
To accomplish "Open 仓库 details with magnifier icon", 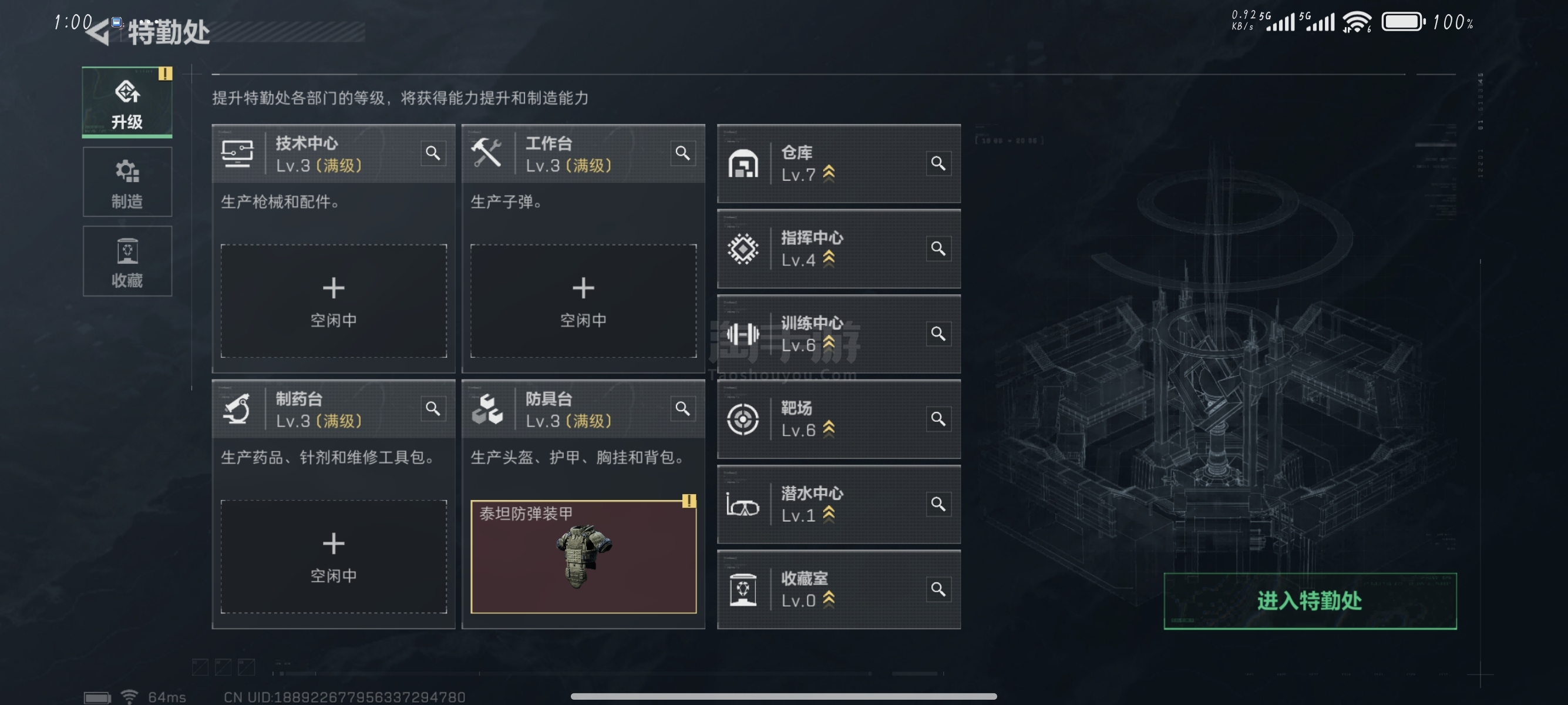I will [938, 163].
